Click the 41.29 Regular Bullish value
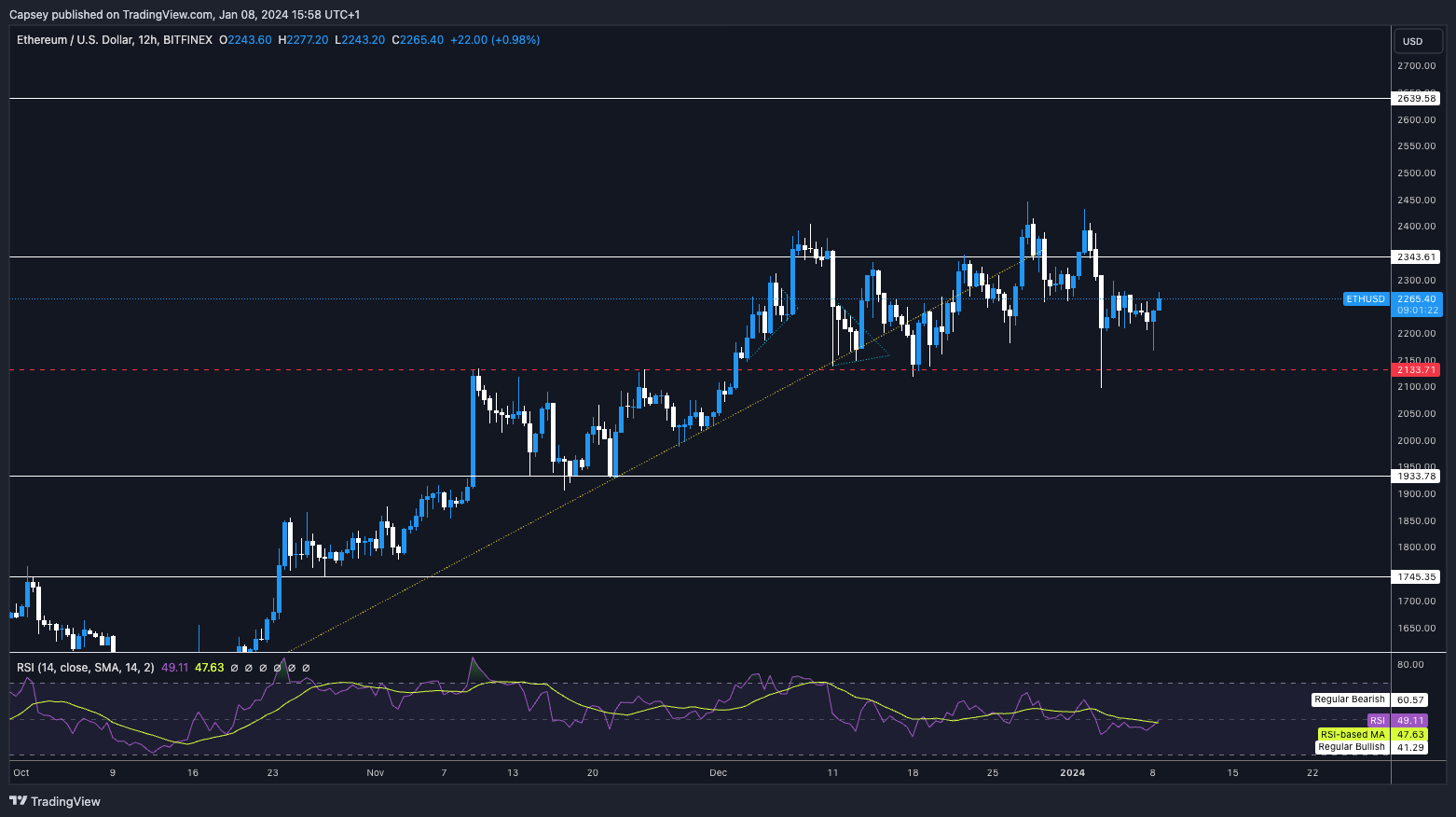Viewport: 1456px width, 817px height. [1411, 747]
